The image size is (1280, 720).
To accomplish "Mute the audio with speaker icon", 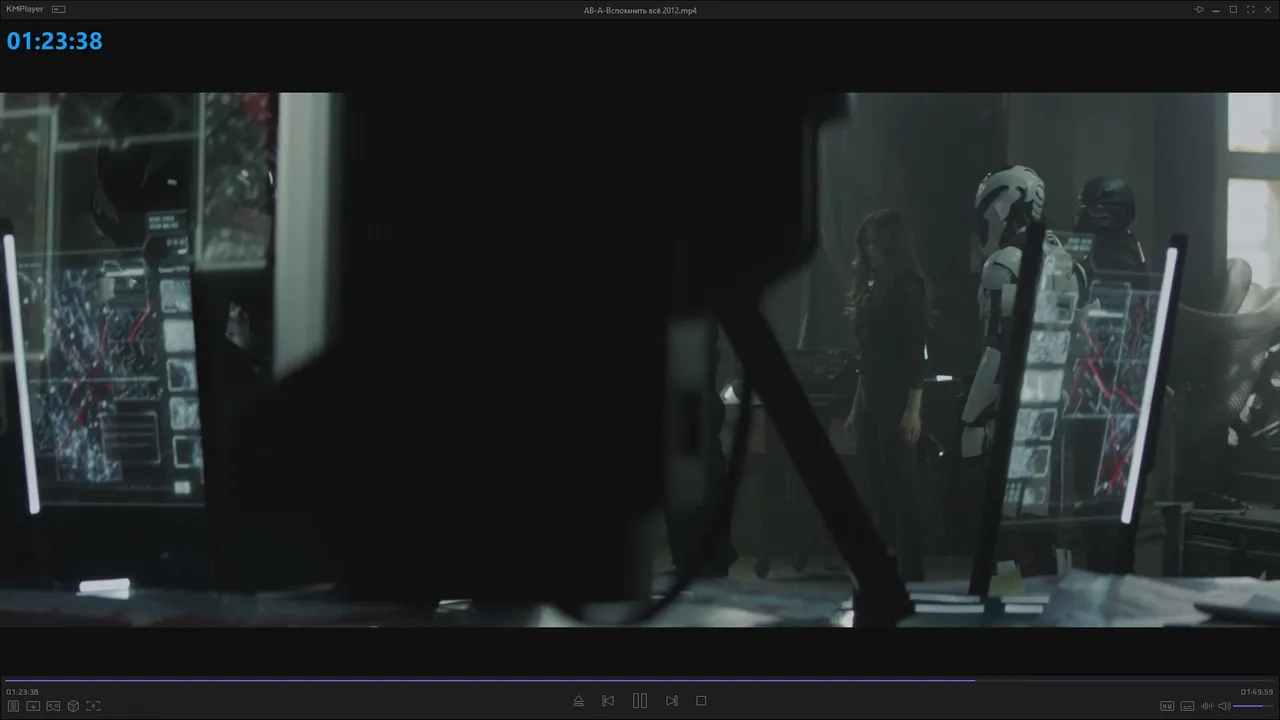I will tap(1224, 706).
